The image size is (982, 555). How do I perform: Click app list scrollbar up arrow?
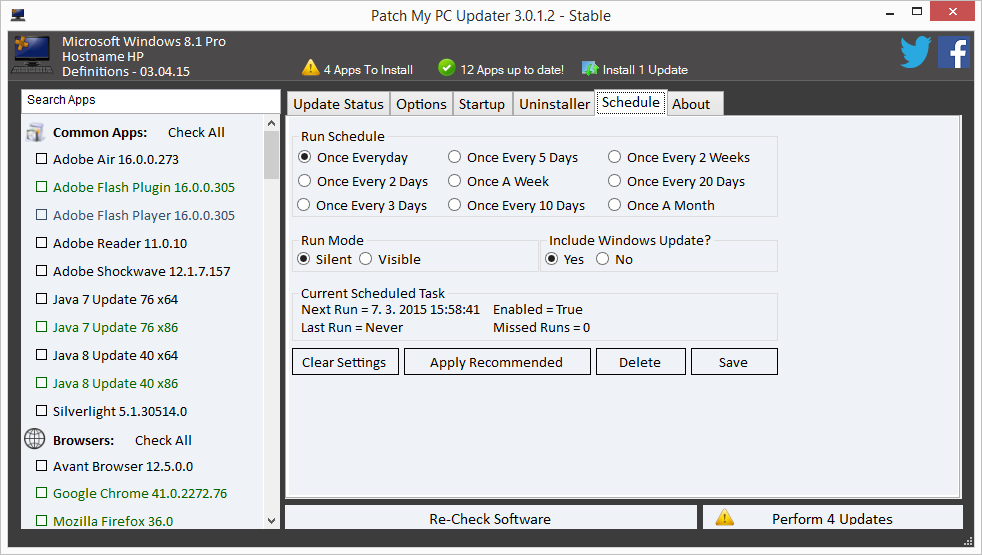tap(271, 123)
